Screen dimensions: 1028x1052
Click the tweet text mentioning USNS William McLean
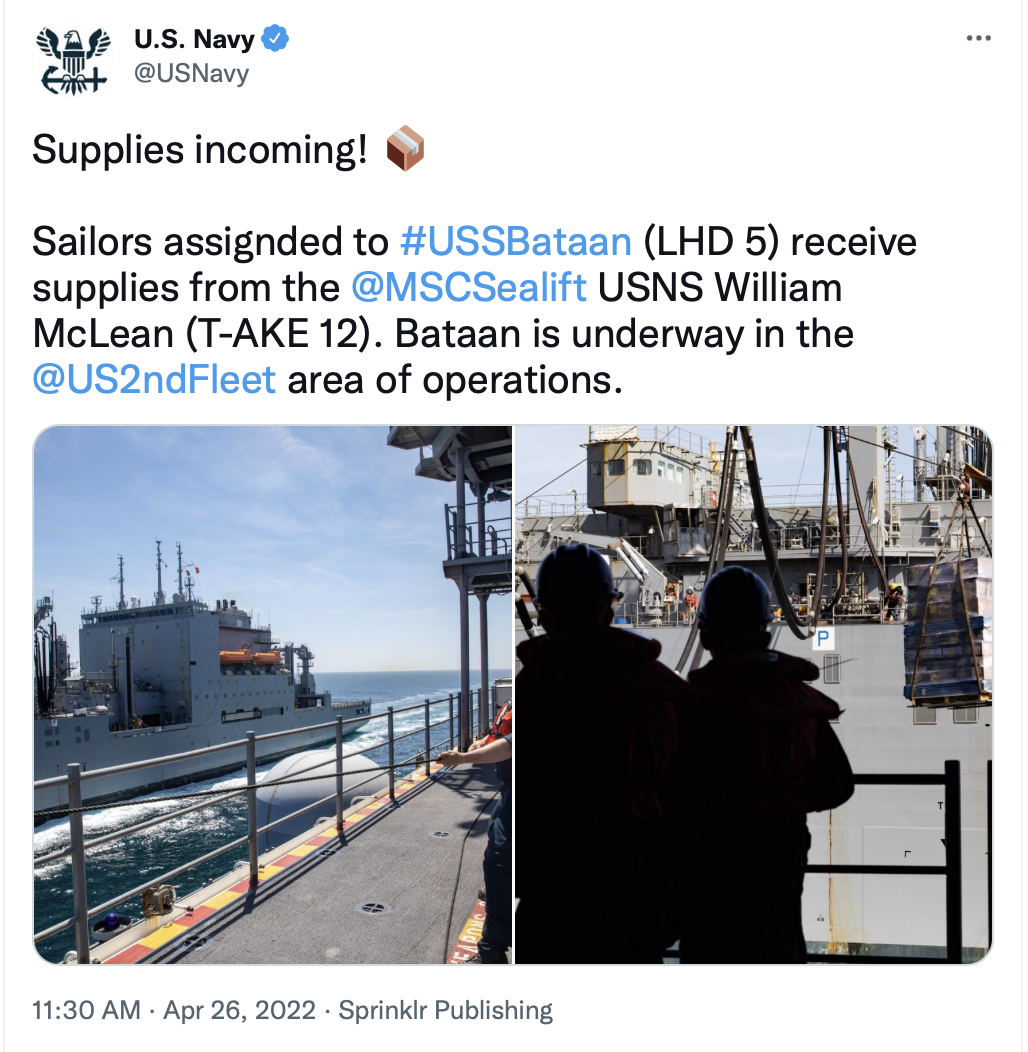(x=474, y=311)
